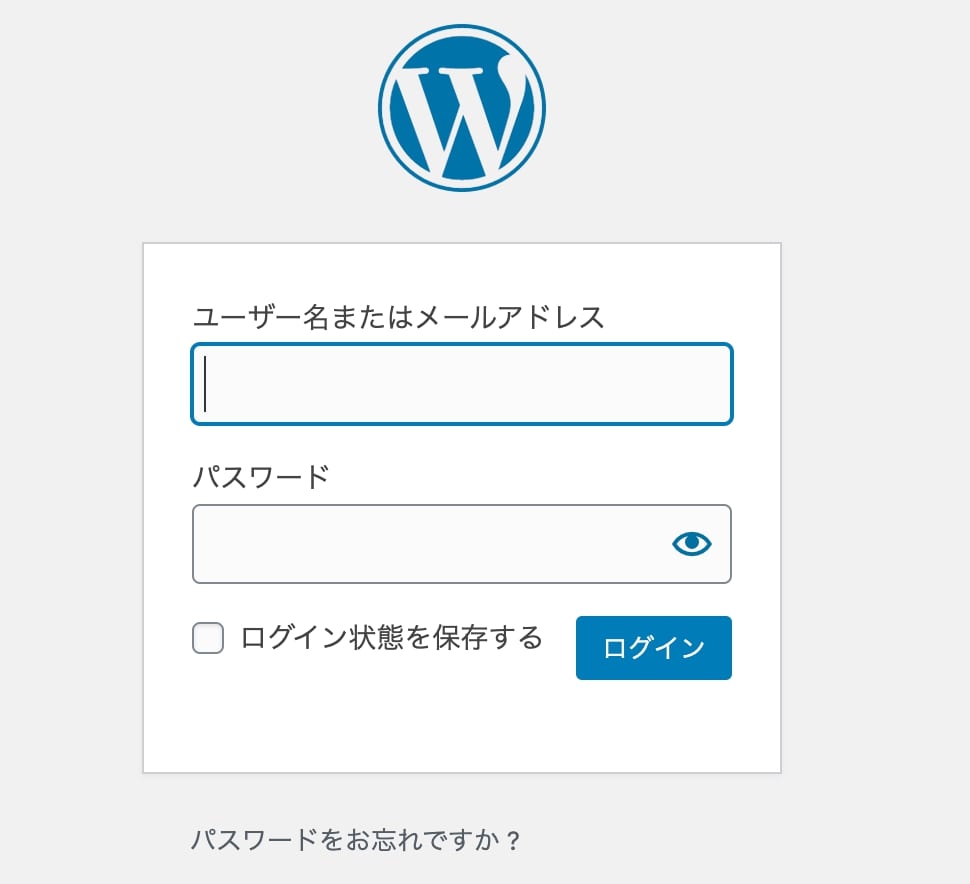Enable the remember-me checkbox
The image size is (970, 884).
tap(208, 638)
